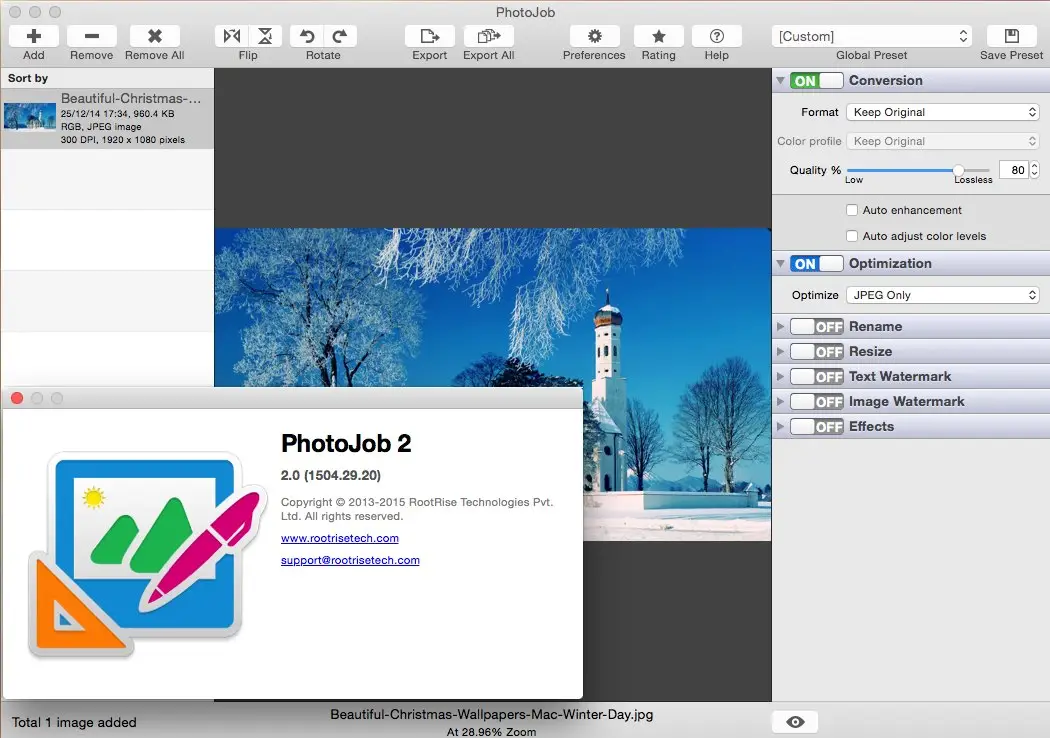Click the status bar image filename
1050x738 pixels.
[492, 715]
